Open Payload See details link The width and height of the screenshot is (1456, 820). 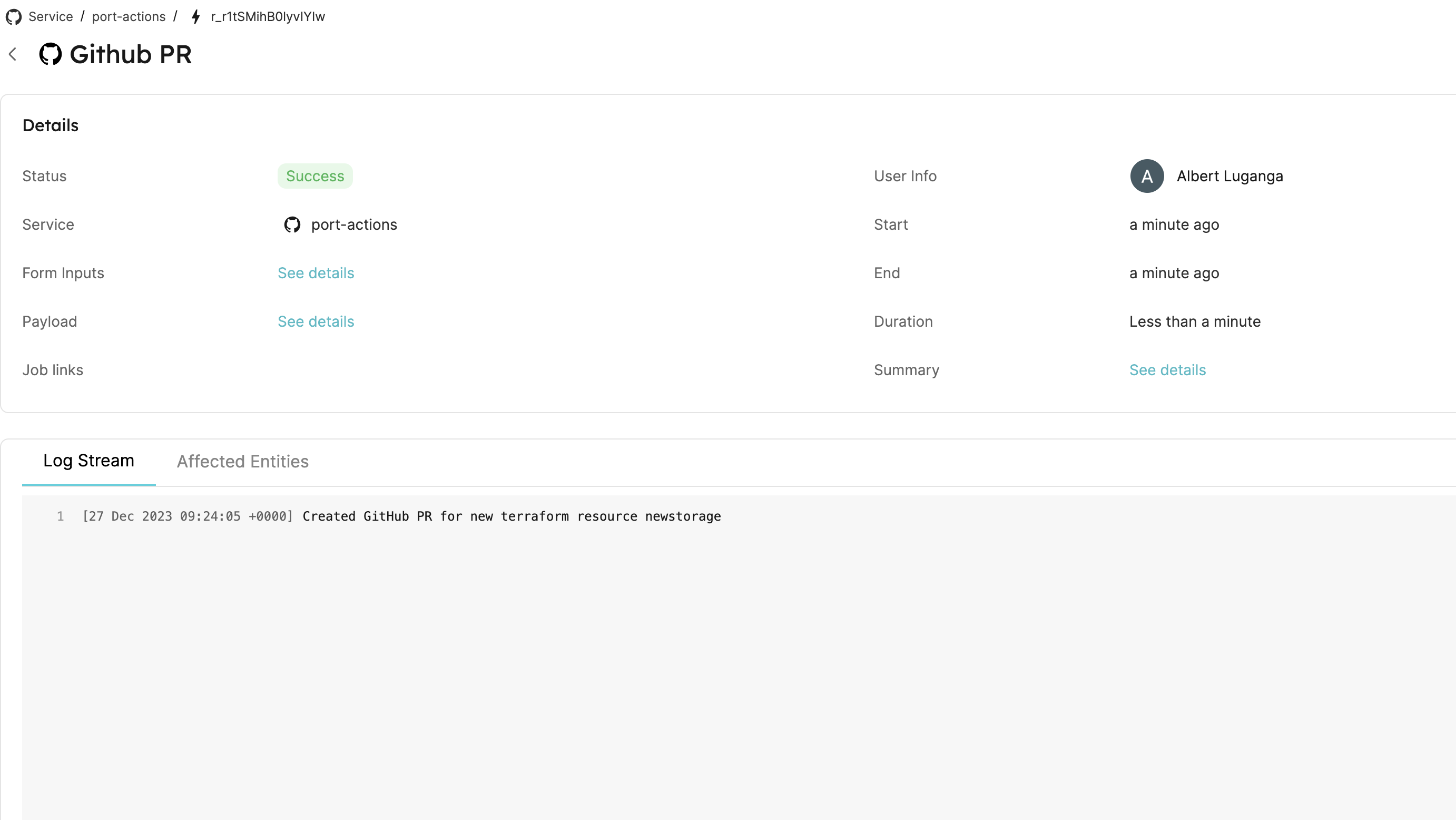click(316, 321)
